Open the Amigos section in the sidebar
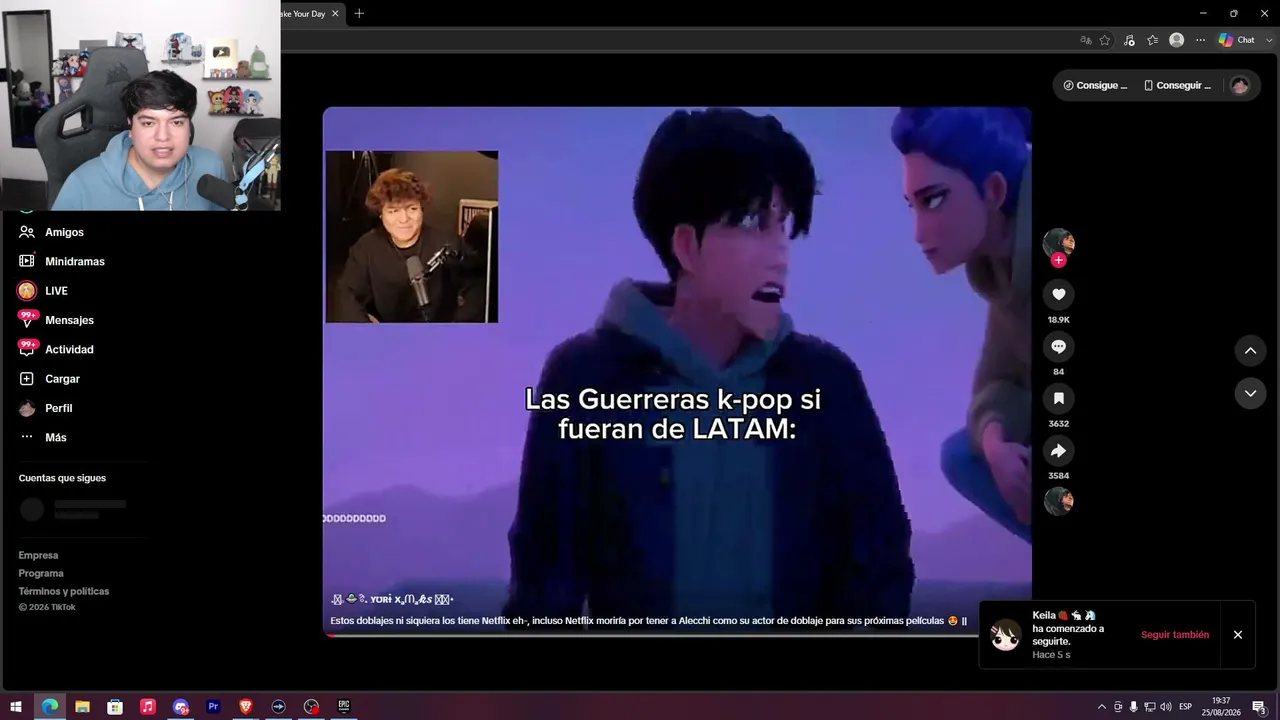 (64, 232)
